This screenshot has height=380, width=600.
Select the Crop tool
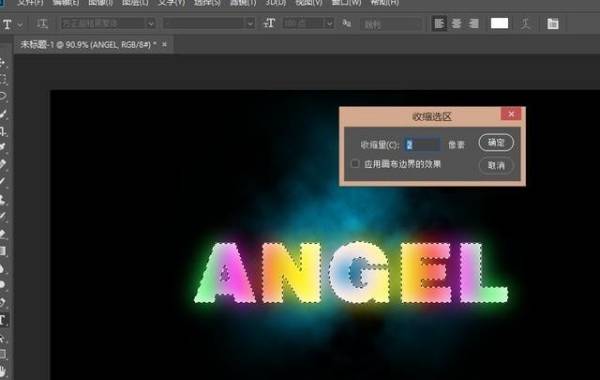(3, 131)
